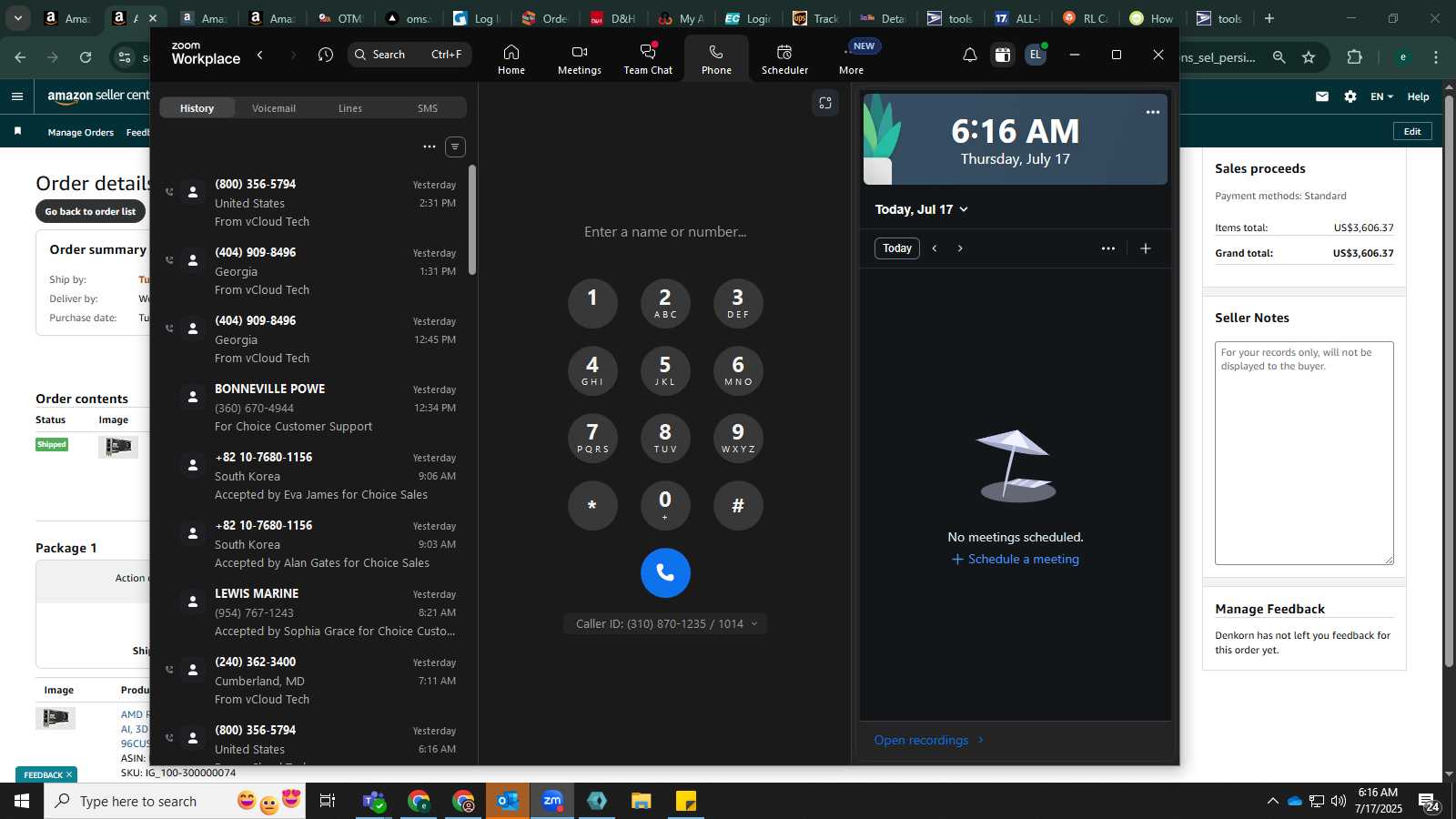Click the call history scrollbar
This screenshot has height=819, width=1456.
coord(472,219)
